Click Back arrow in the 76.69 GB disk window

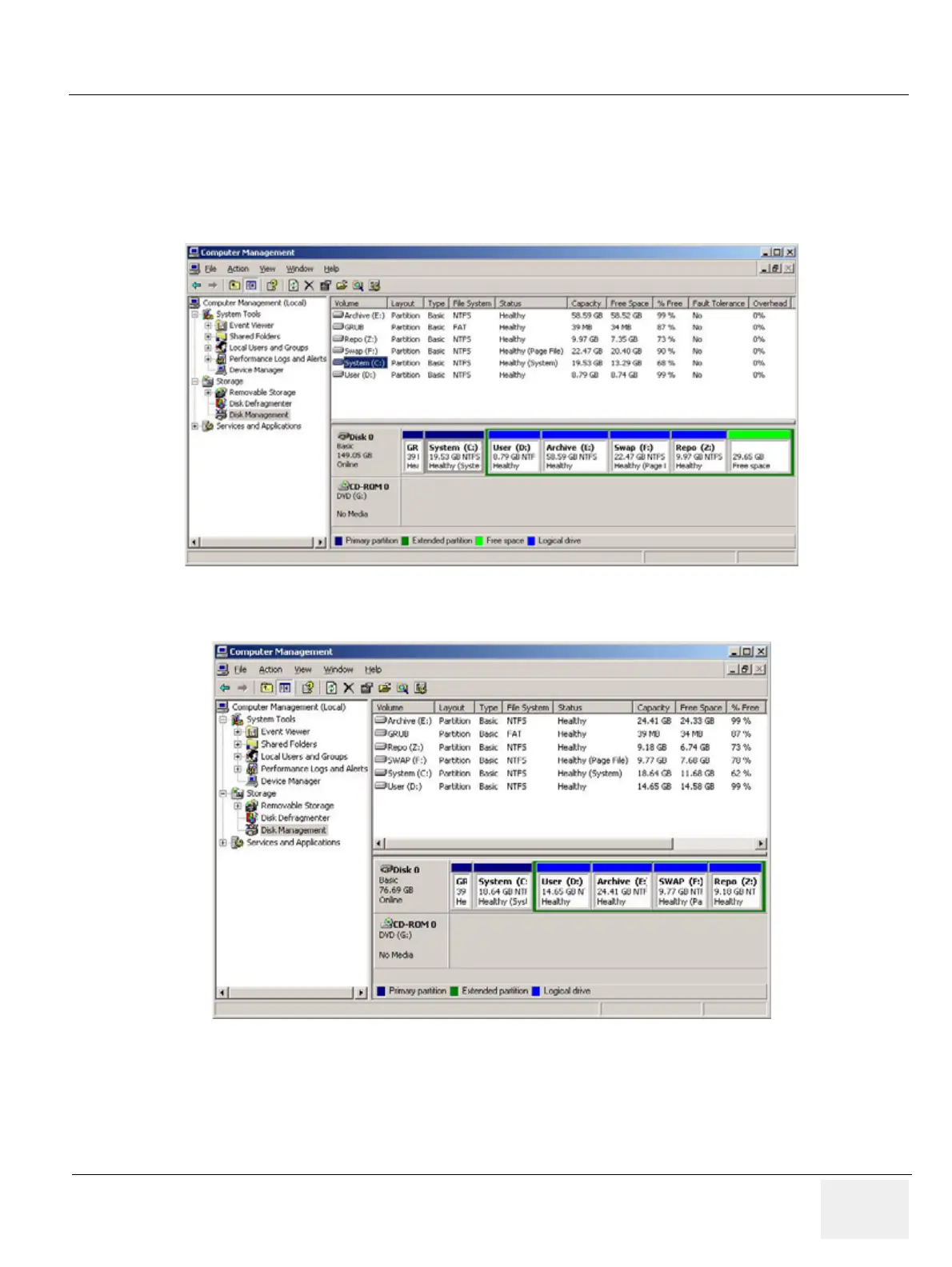(225, 687)
